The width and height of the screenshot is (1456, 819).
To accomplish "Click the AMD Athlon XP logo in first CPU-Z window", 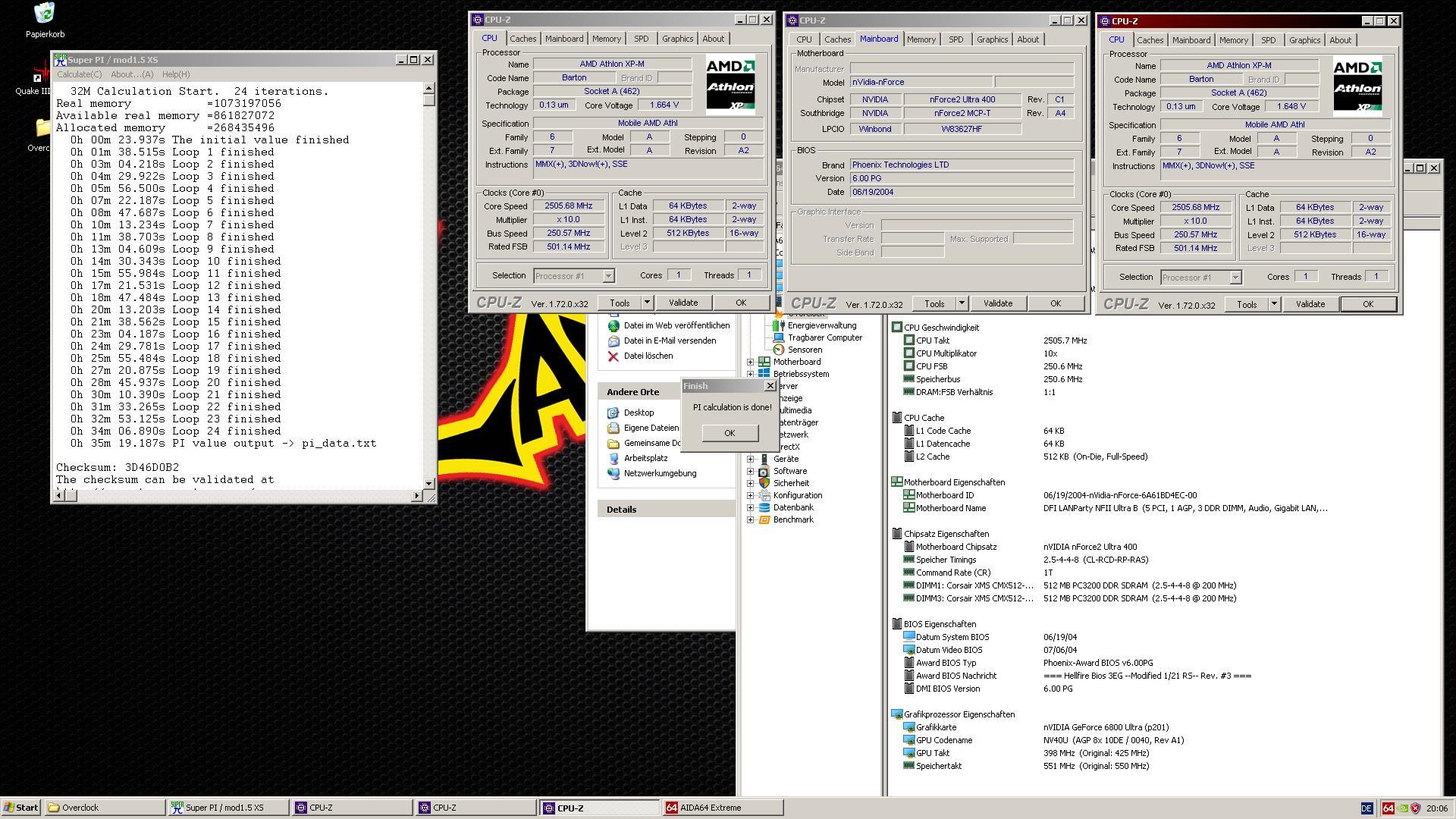I will [x=730, y=84].
